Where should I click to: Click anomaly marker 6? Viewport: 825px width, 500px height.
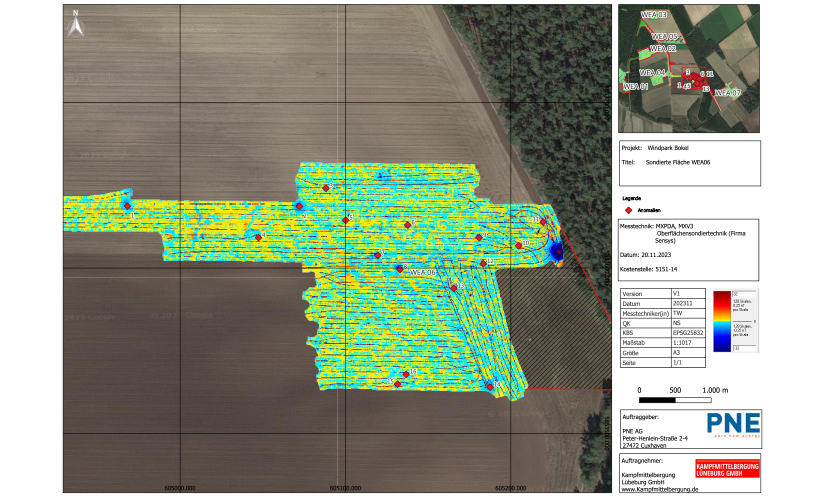407,225
